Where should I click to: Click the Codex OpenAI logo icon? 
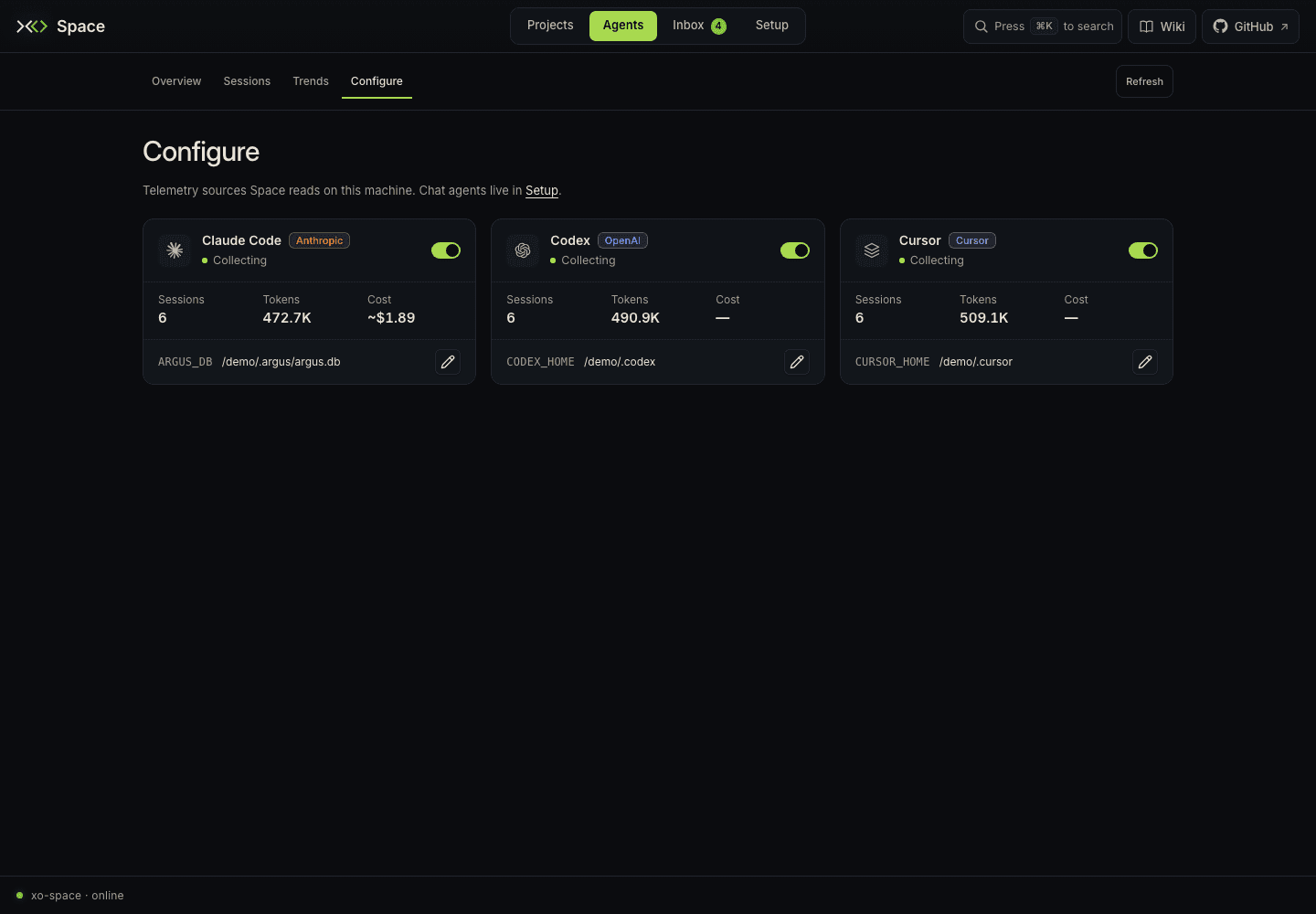click(x=523, y=250)
